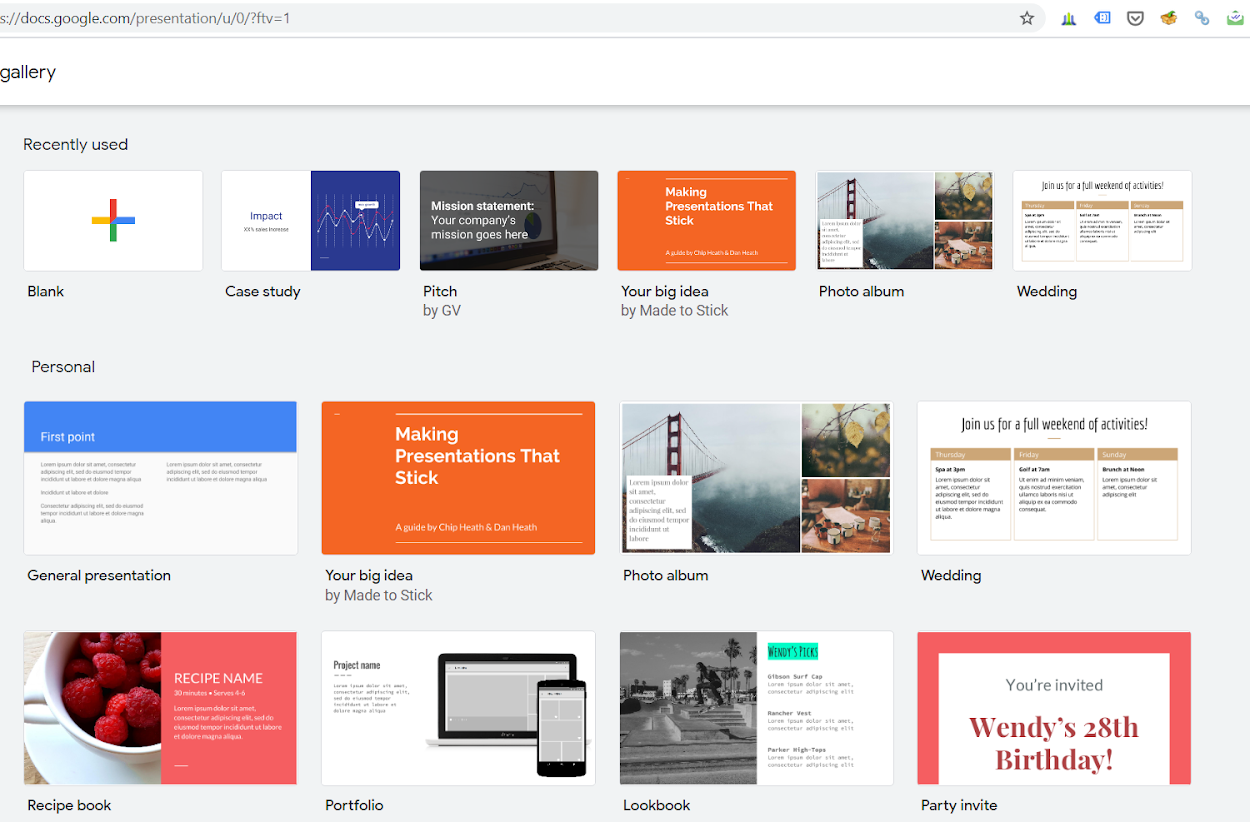Open Your big idea in Recently used
Image resolution: width=1250 pixels, height=822 pixels.
coord(706,220)
